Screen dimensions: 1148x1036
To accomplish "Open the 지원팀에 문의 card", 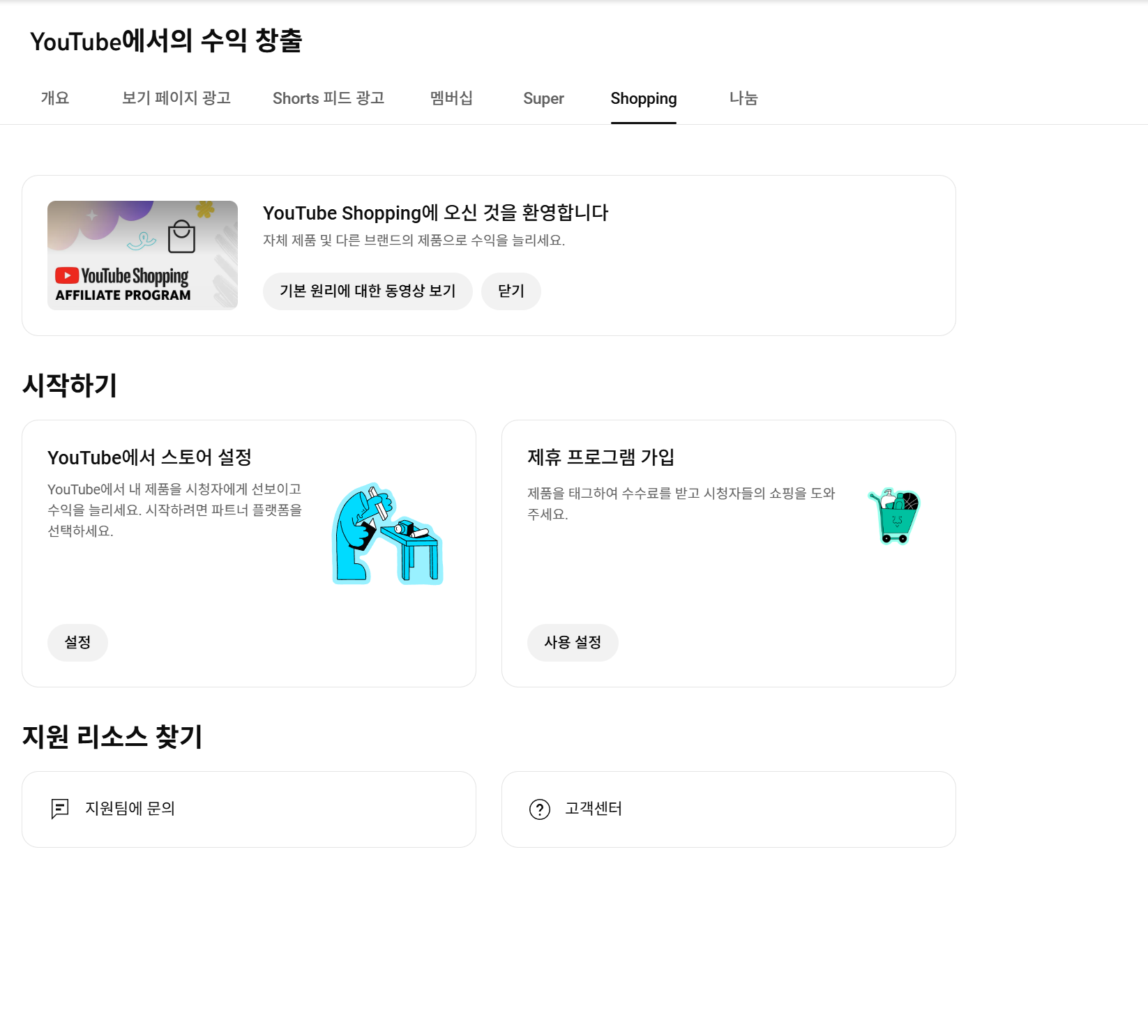I will click(249, 809).
